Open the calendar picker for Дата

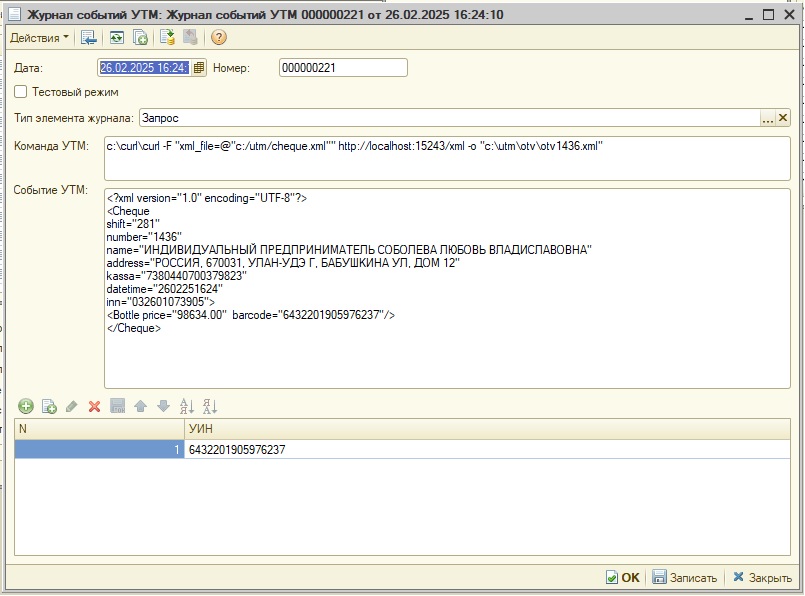point(199,68)
